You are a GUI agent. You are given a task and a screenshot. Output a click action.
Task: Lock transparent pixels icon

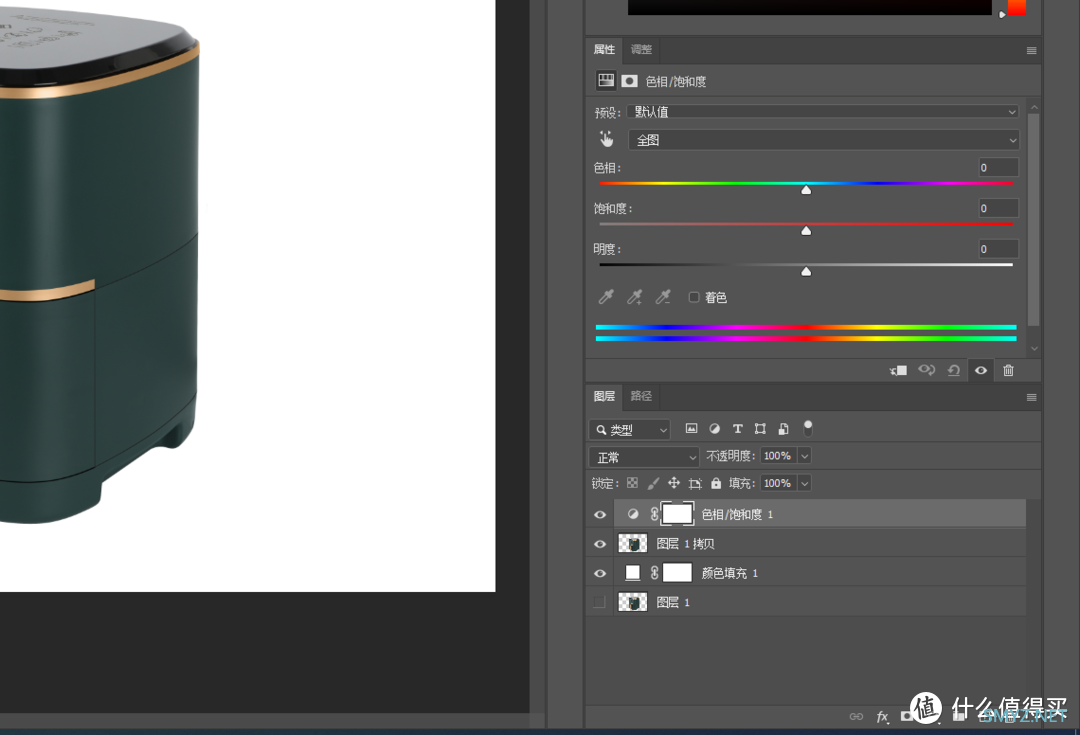click(632, 483)
